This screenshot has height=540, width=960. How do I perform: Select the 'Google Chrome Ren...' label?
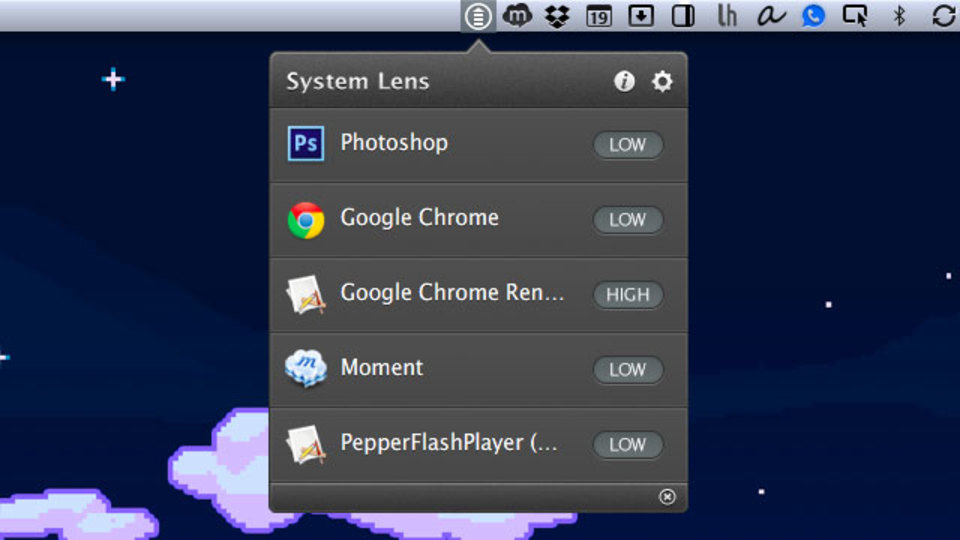452,293
